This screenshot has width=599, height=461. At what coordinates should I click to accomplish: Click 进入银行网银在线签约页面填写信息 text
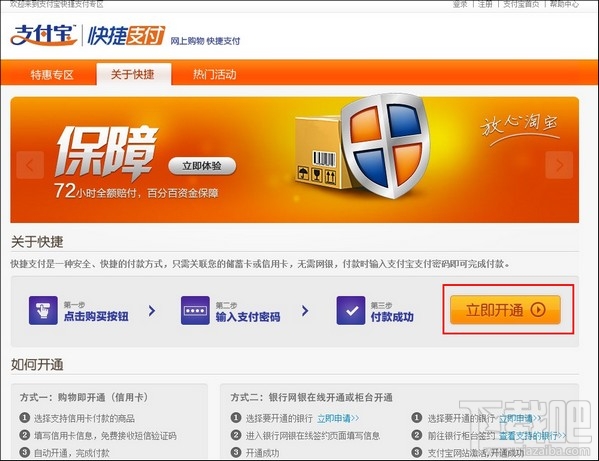[313, 435]
